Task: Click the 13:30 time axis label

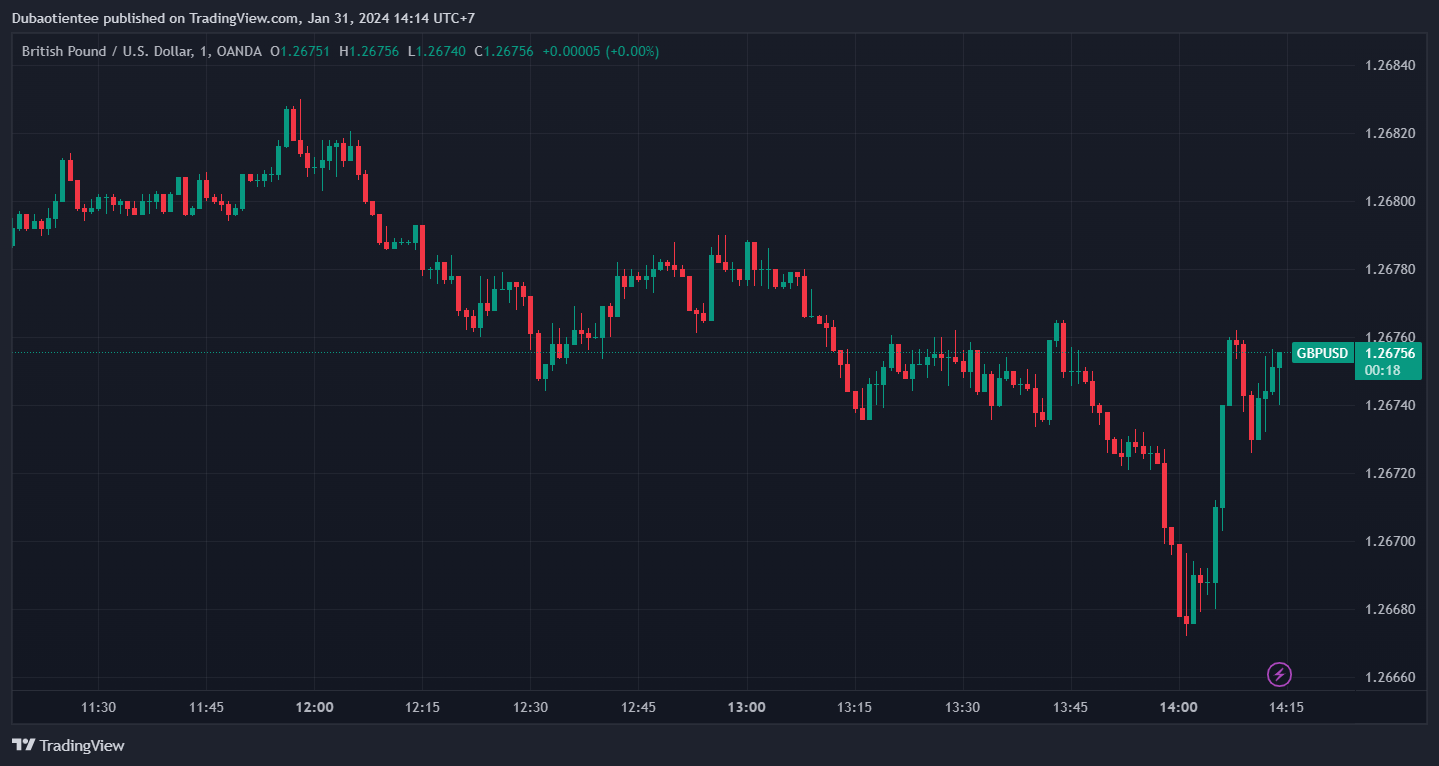Action: [x=962, y=707]
